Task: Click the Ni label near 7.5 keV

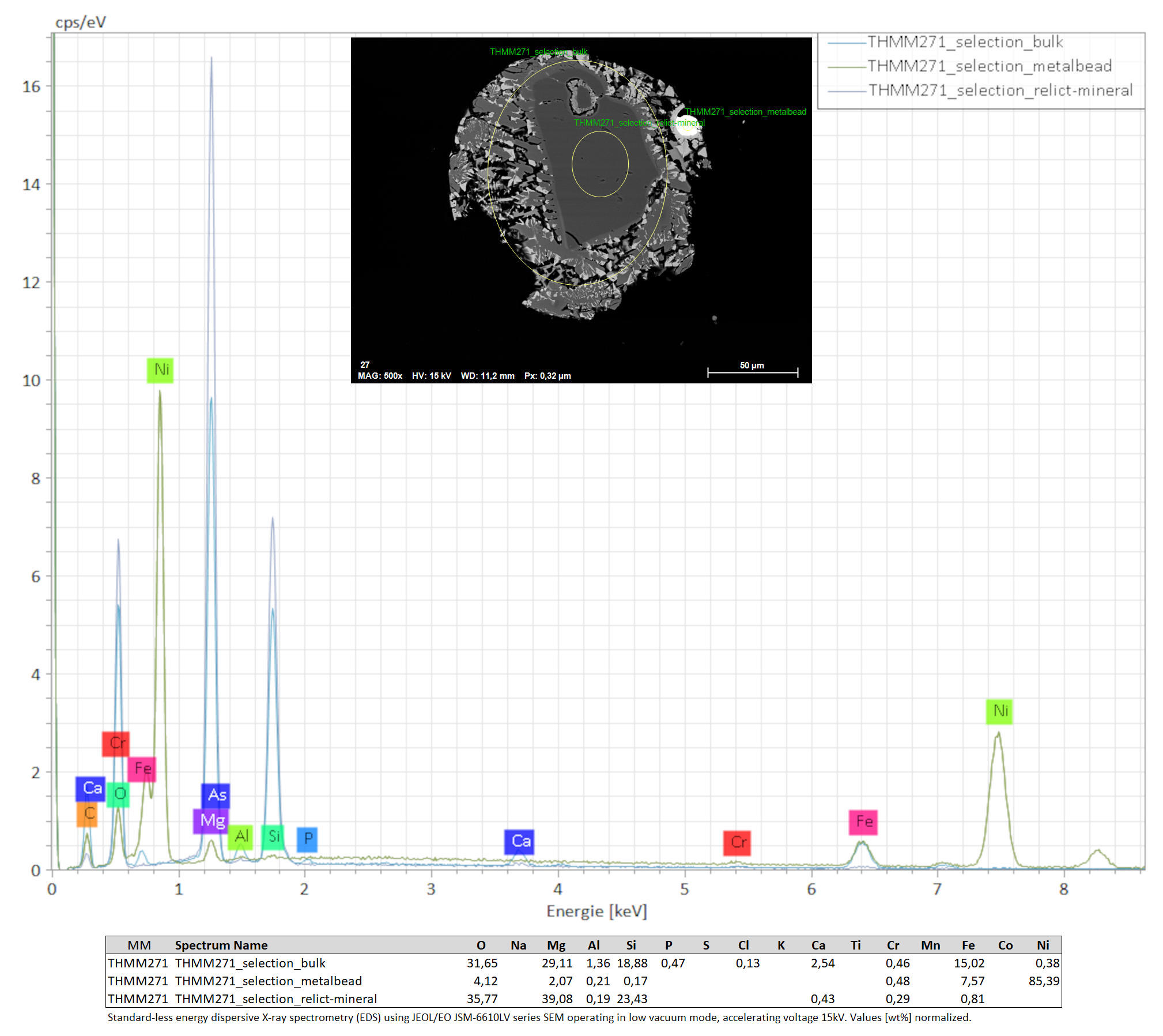Action: click(999, 711)
